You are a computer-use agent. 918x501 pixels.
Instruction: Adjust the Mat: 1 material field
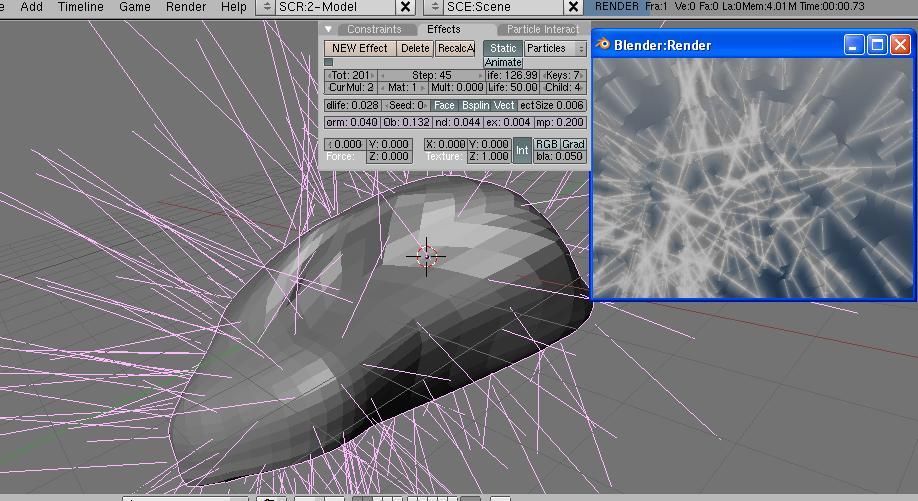(402, 88)
